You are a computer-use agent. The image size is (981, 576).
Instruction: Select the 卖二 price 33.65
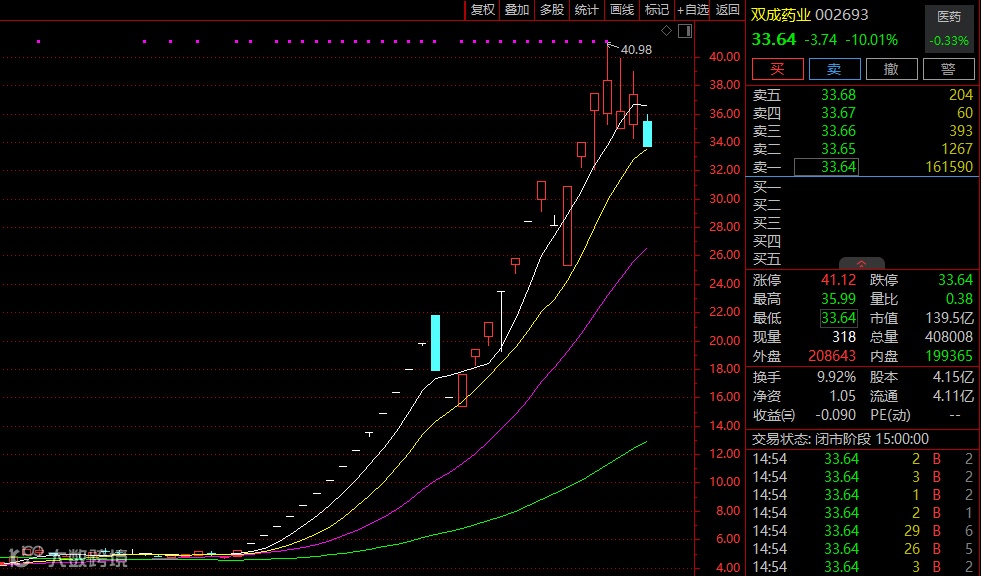pyautogui.click(x=838, y=149)
